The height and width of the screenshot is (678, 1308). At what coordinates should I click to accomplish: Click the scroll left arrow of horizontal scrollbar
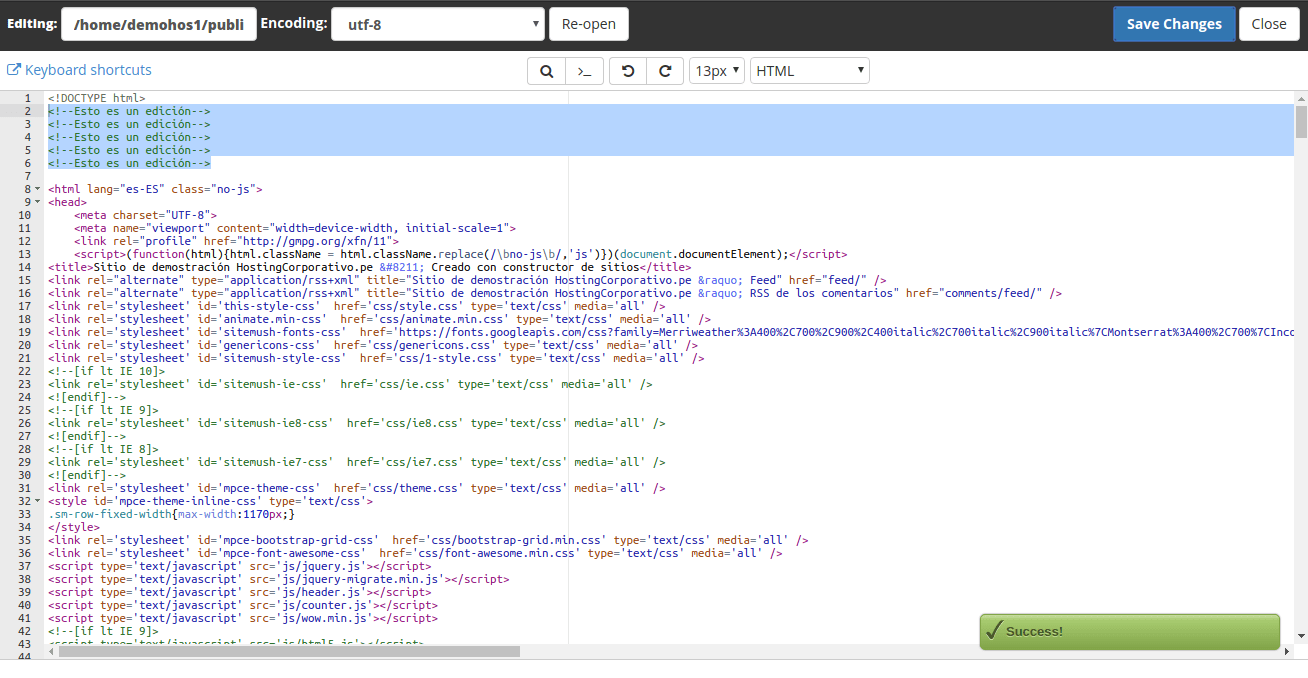pyautogui.click(x=52, y=651)
